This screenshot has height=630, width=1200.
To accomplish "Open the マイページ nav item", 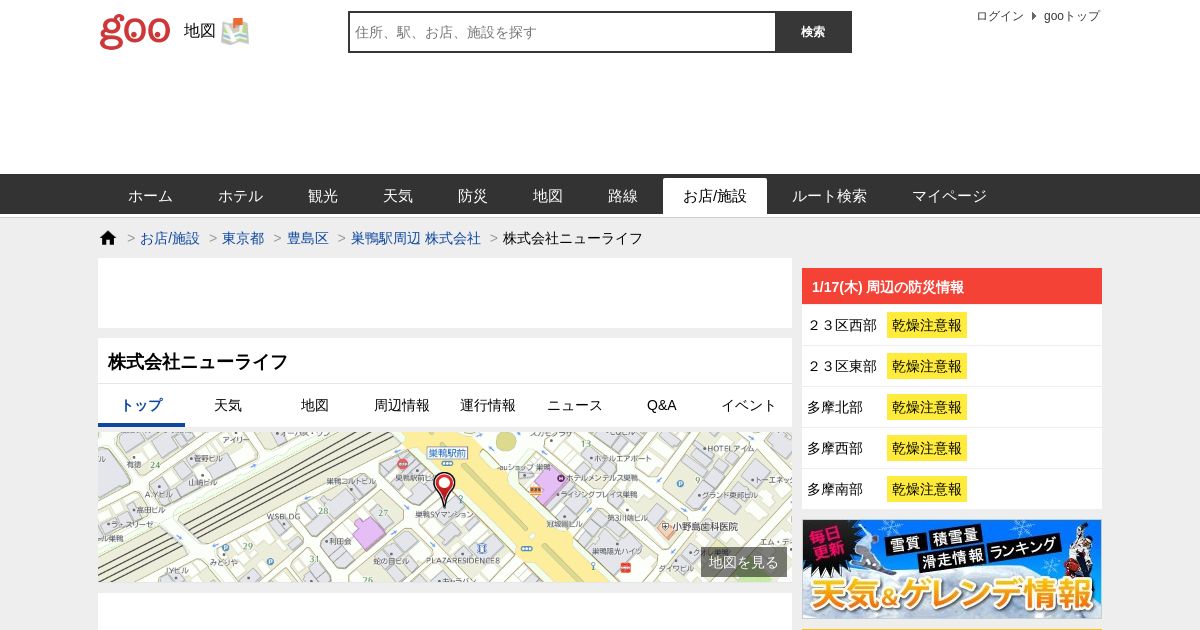I will click(949, 196).
